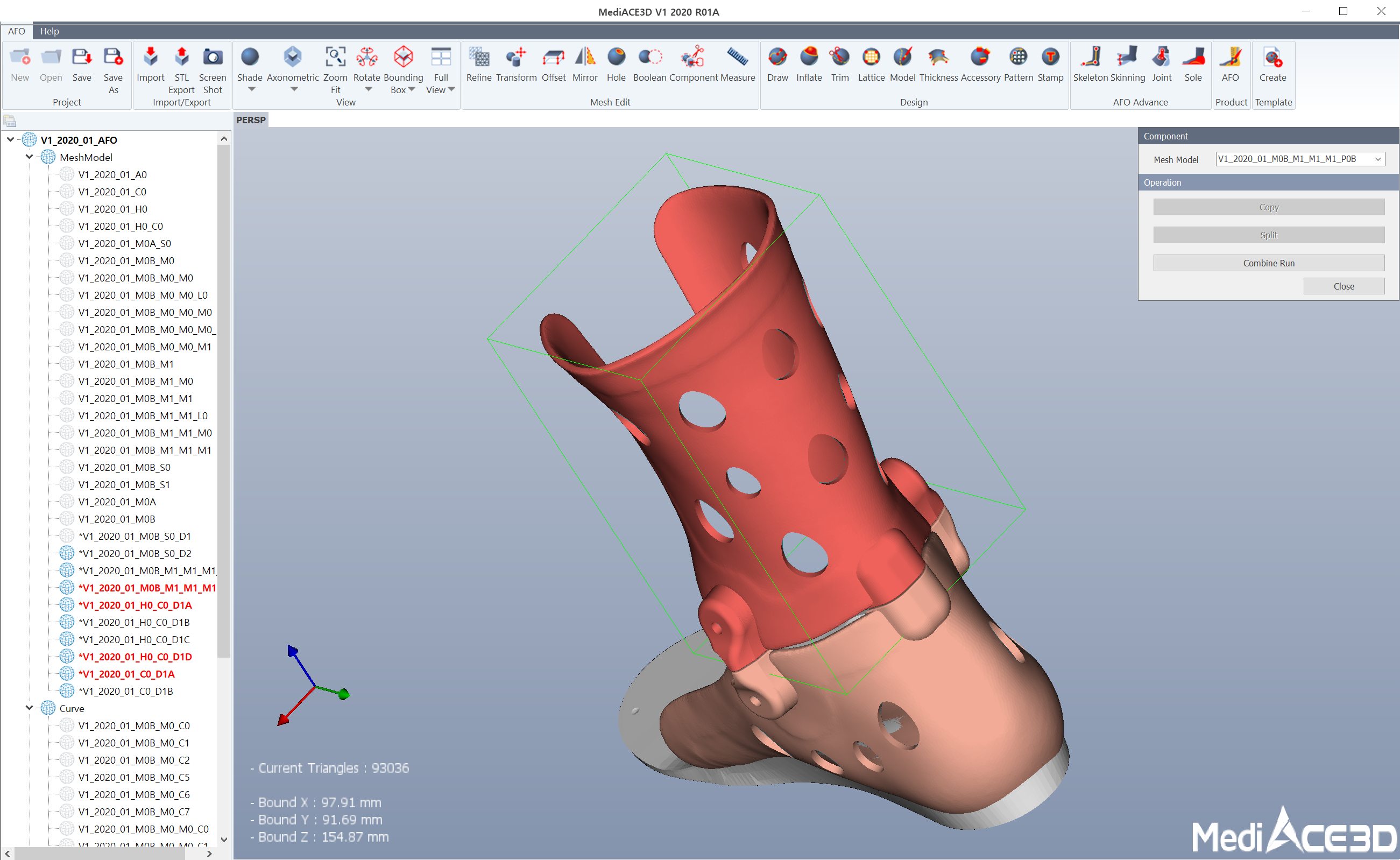The image size is (1400, 860).
Task: Open the Component tool
Action: [693, 64]
